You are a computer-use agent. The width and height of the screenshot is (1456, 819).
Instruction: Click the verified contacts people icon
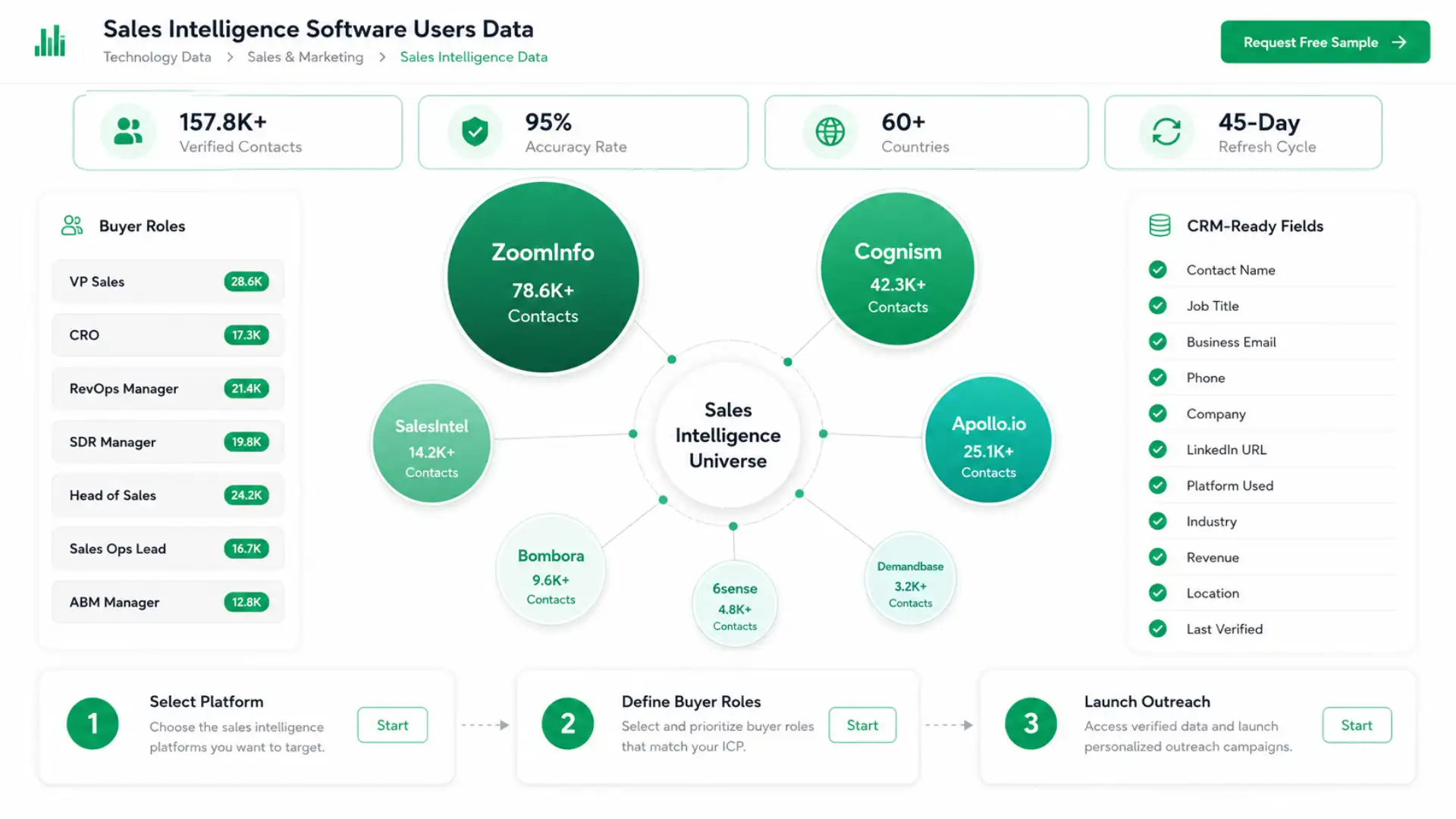pyautogui.click(x=128, y=131)
